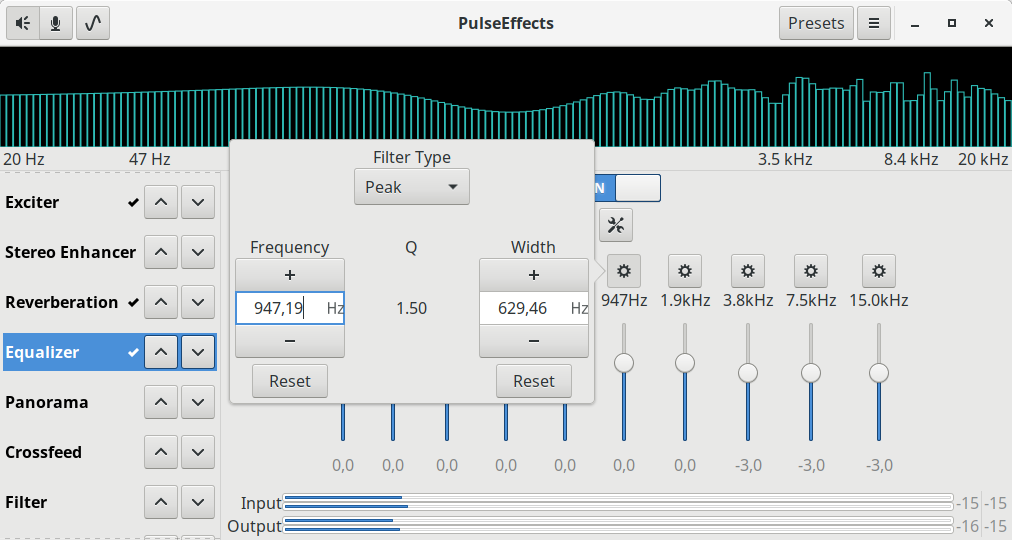
Task: Open the spectrum wave test button
Action: [93, 23]
